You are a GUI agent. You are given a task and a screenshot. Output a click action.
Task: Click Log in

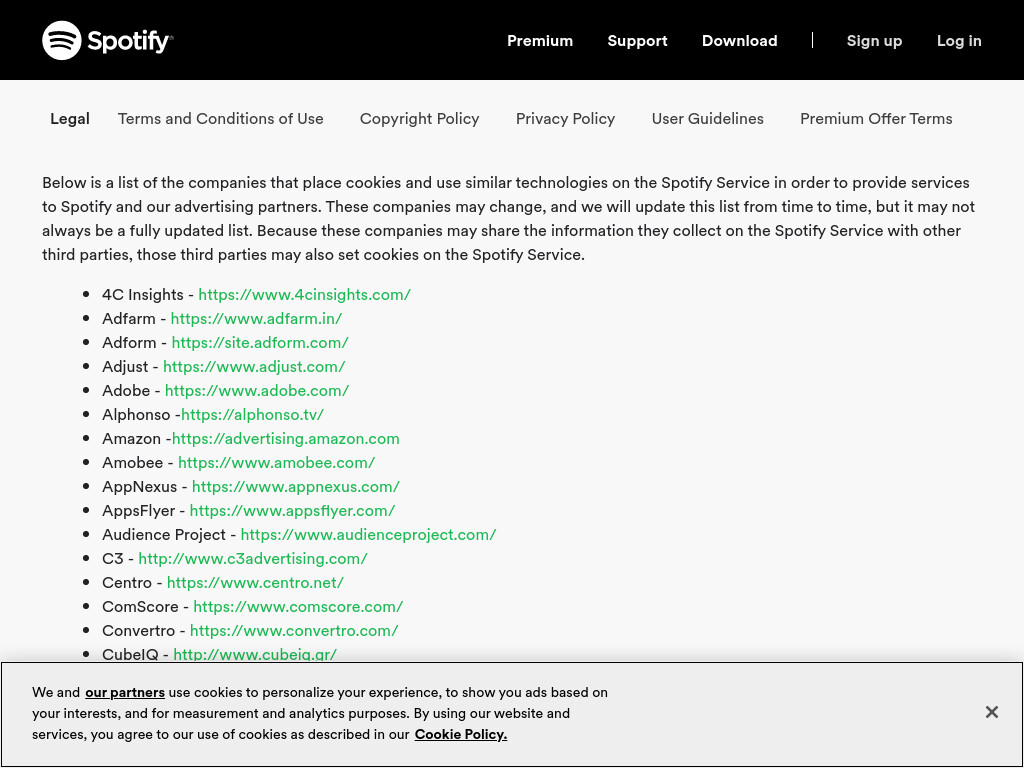pyautogui.click(x=959, y=40)
